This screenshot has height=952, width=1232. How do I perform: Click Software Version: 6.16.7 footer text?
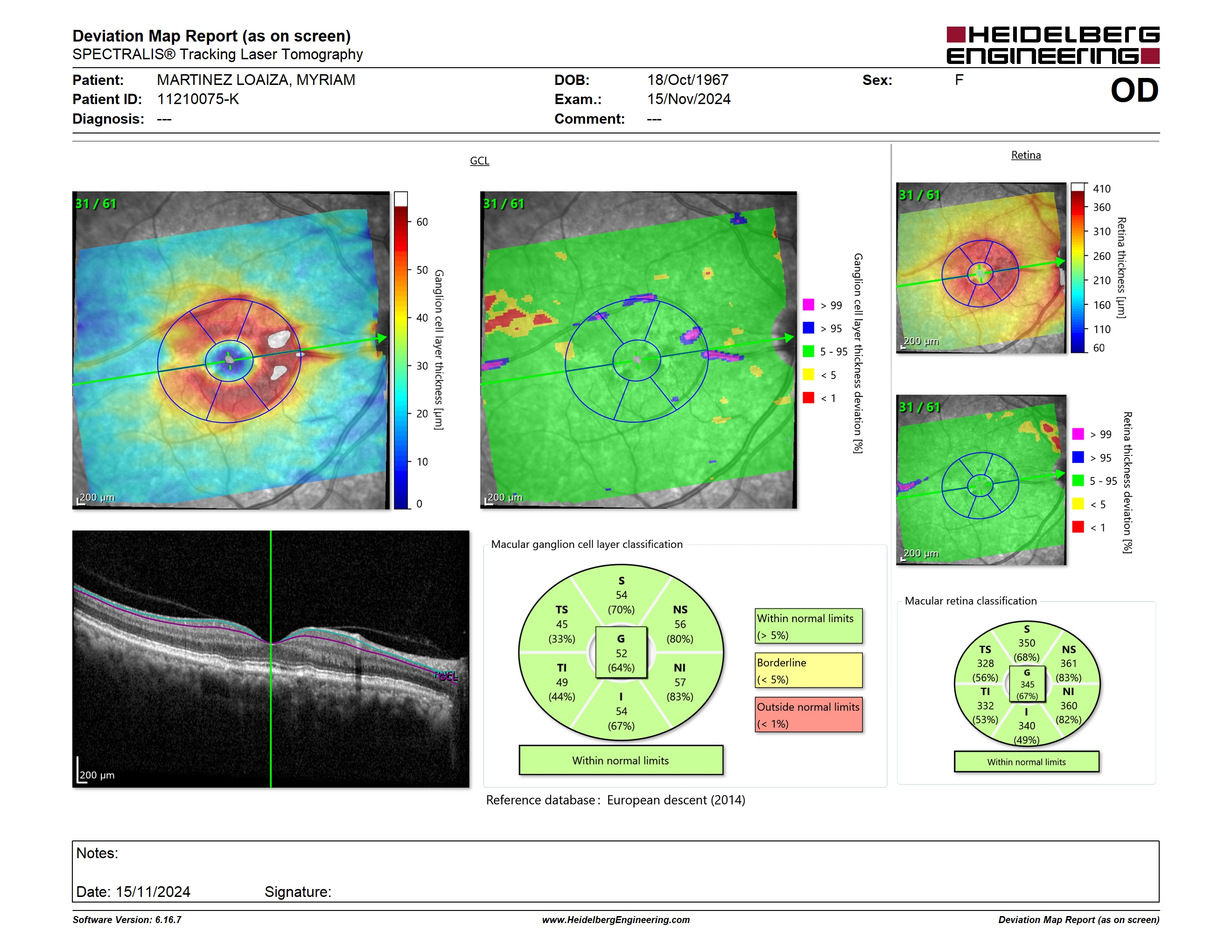coord(127,920)
